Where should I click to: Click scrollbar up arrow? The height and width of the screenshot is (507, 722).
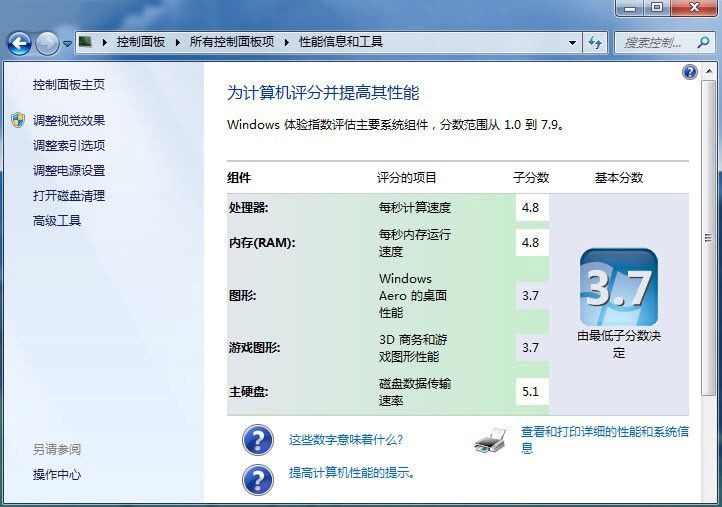(709, 71)
